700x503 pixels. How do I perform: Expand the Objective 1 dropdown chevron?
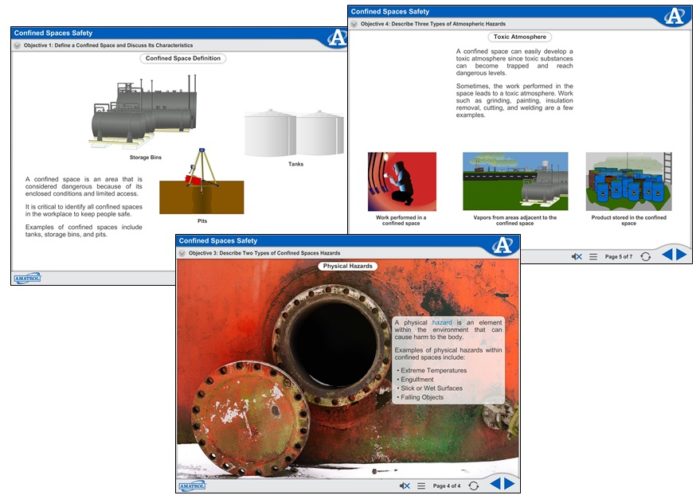17,46
